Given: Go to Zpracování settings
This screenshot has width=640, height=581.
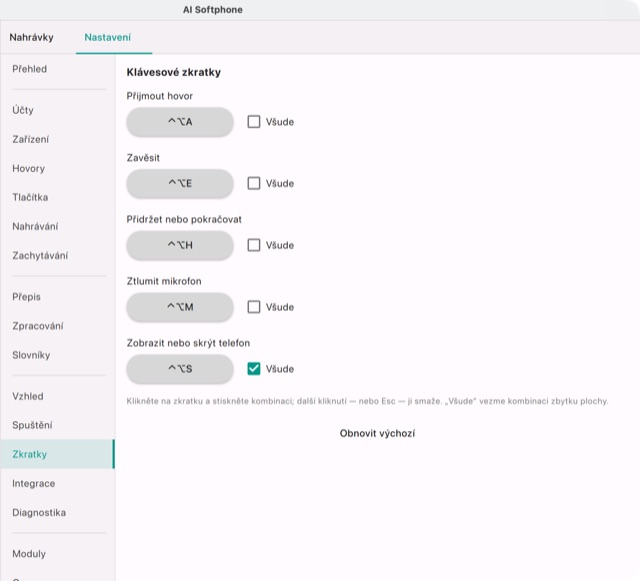Looking at the screenshot, I should tap(38, 326).
